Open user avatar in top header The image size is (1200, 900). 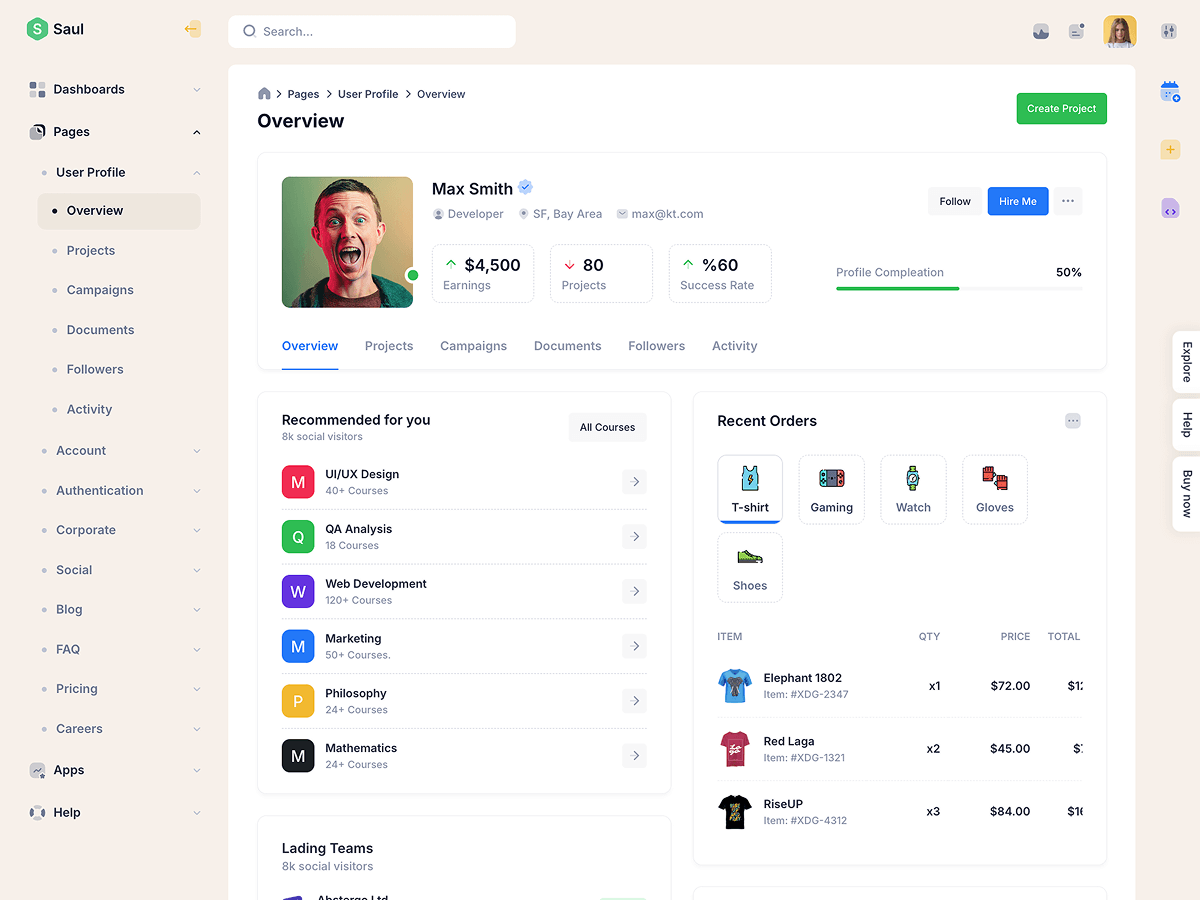[1119, 31]
